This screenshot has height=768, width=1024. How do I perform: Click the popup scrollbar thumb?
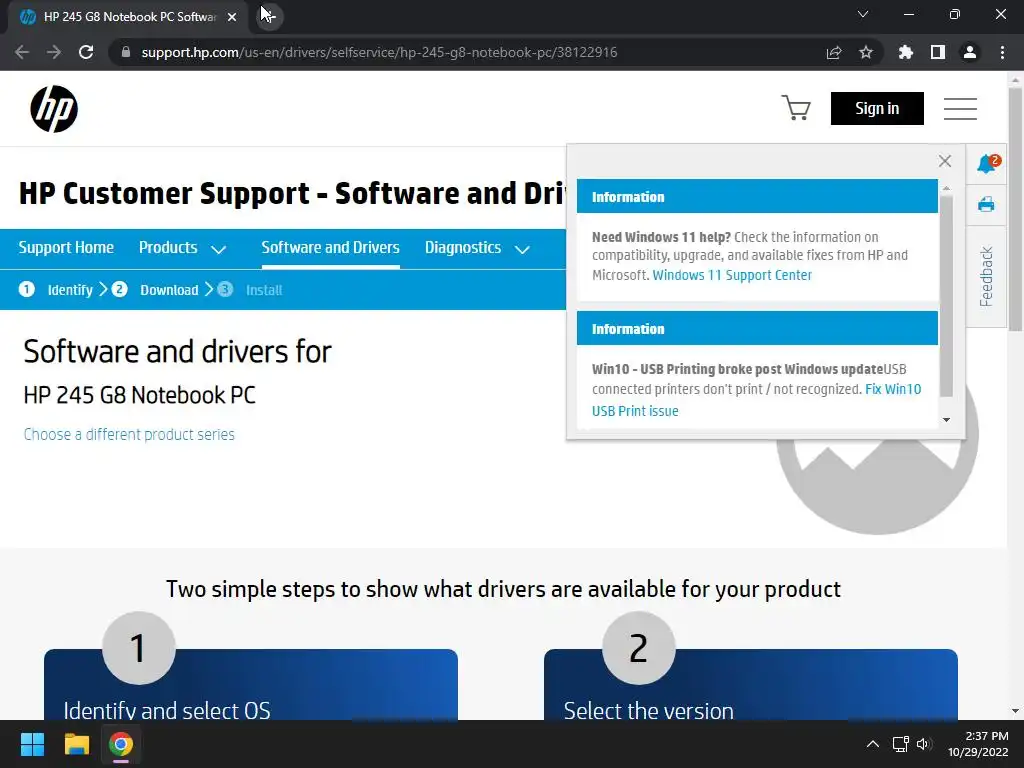tap(946, 296)
